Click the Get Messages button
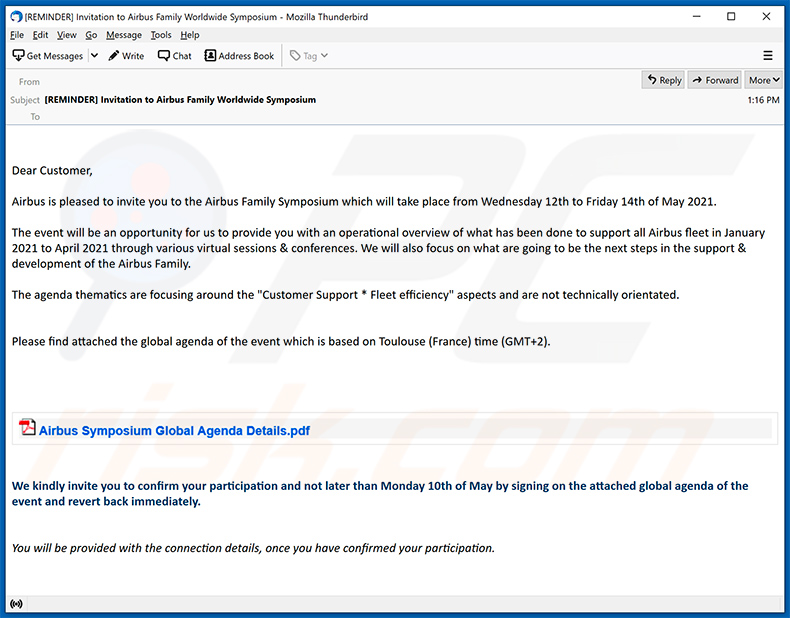The image size is (790, 618). (48, 56)
